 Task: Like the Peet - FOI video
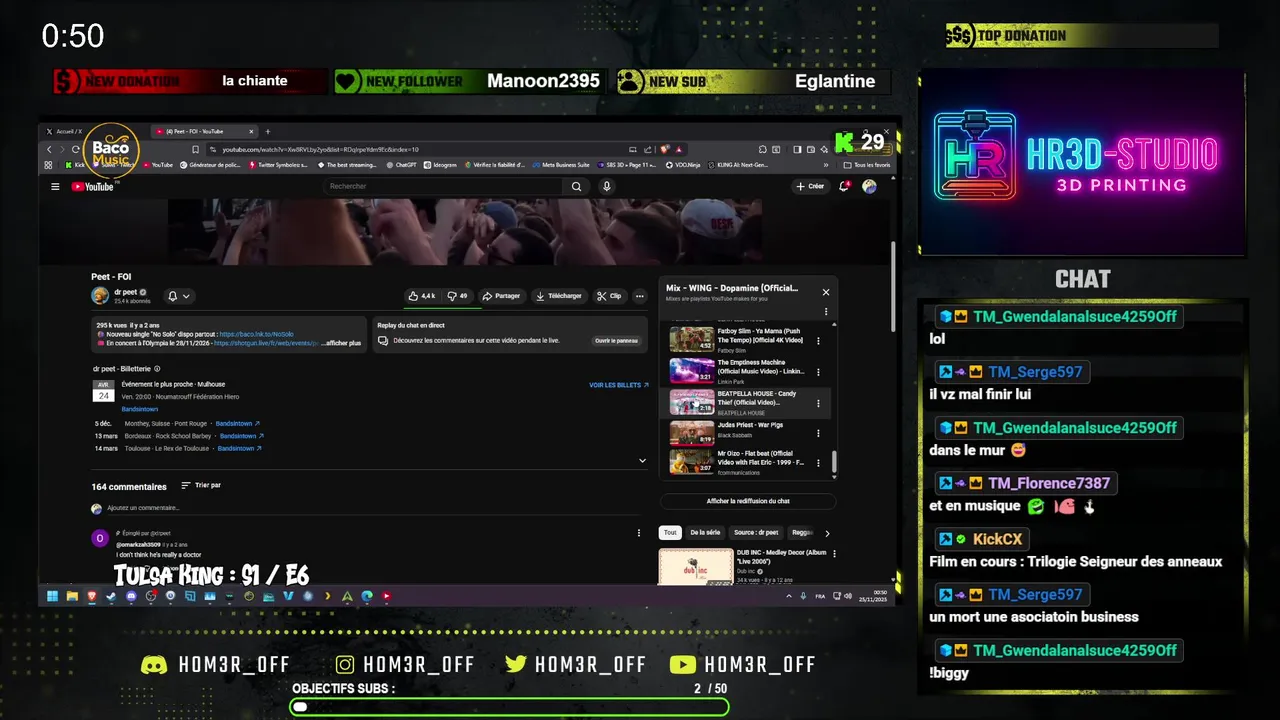point(422,296)
